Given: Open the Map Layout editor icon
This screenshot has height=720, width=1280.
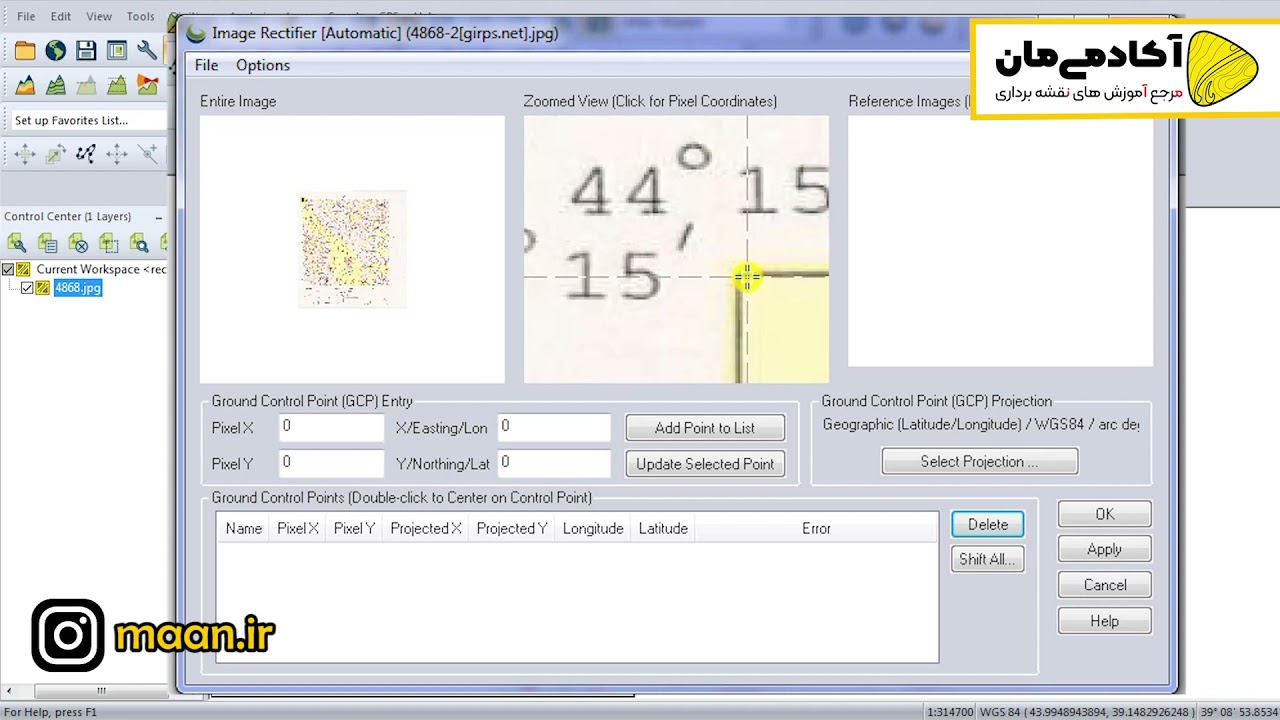Looking at the screenshot, I should (x=117, y=50).
